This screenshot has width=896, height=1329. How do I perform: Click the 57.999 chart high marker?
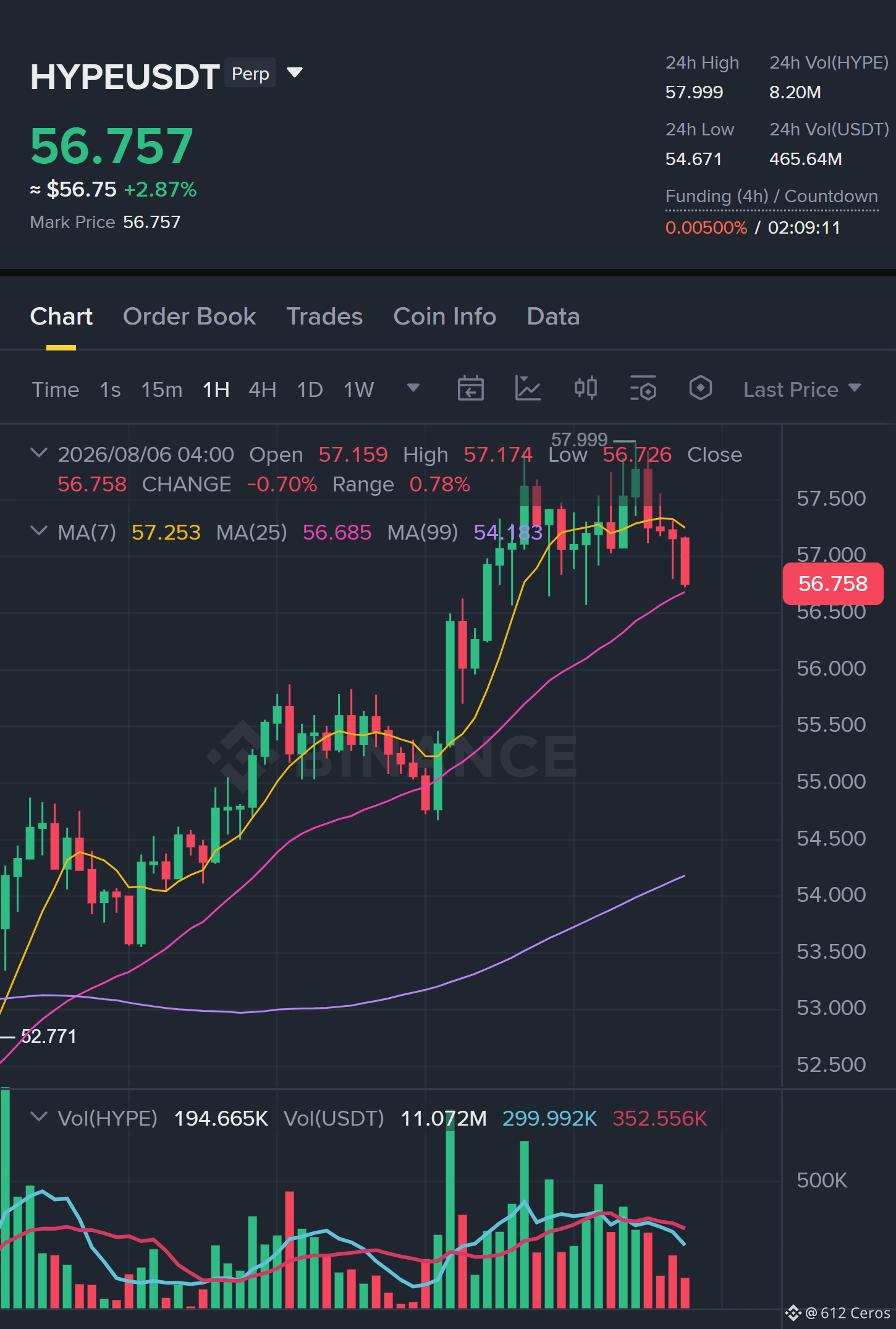[579, 439]
